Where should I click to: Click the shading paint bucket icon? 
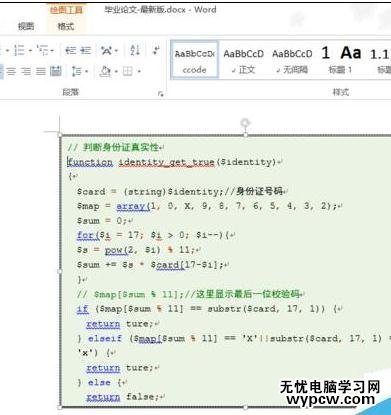[106, 71]
